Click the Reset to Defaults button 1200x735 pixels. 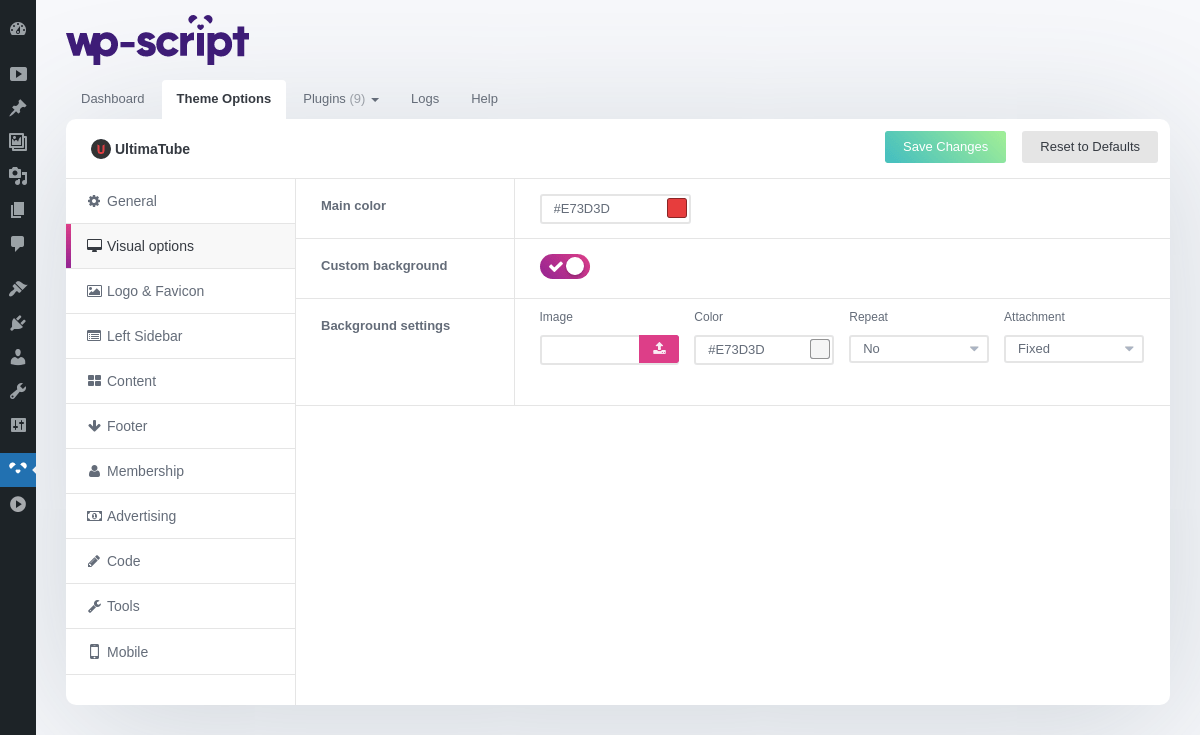(1090, 147)
